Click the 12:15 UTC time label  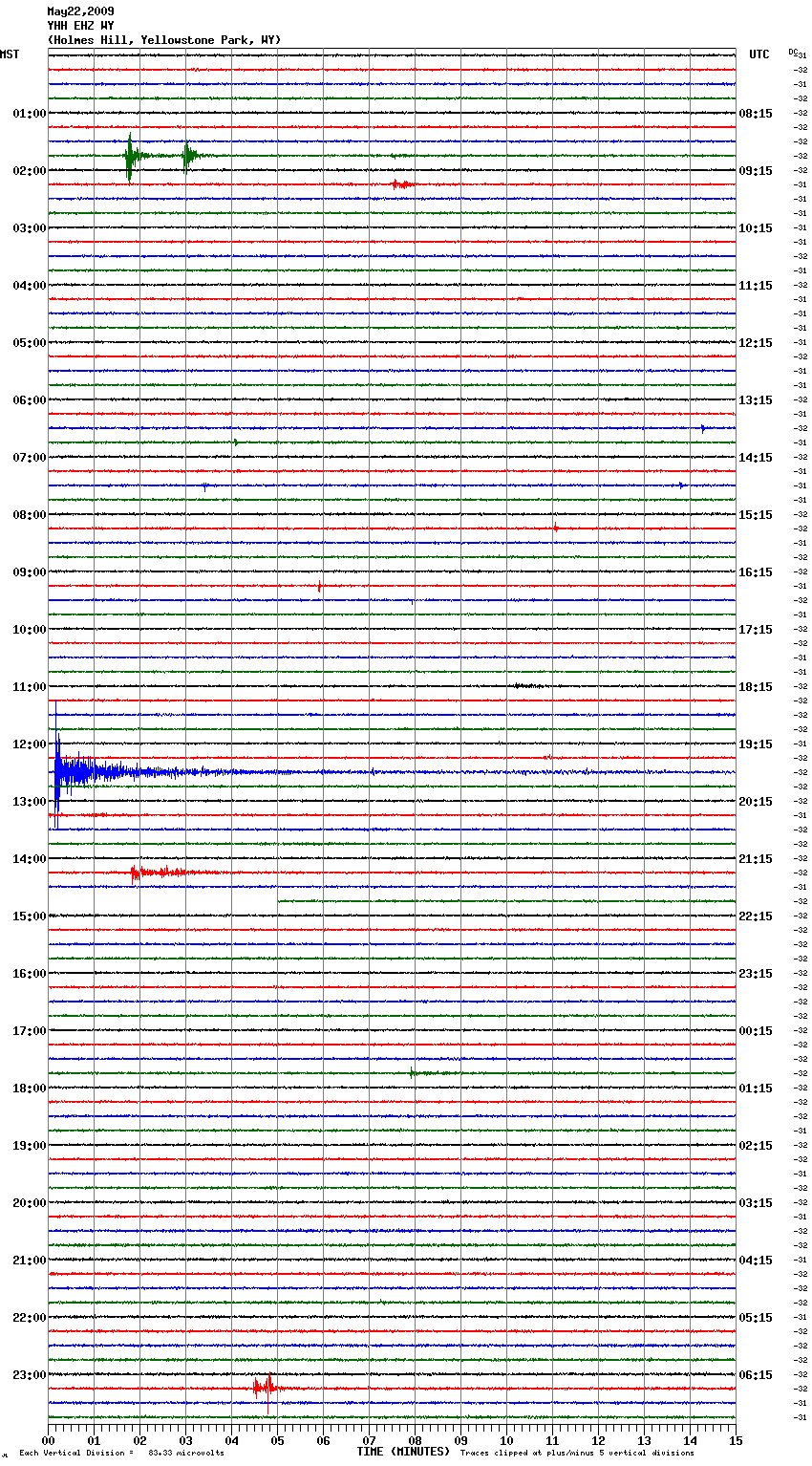(x=756, y=343)
